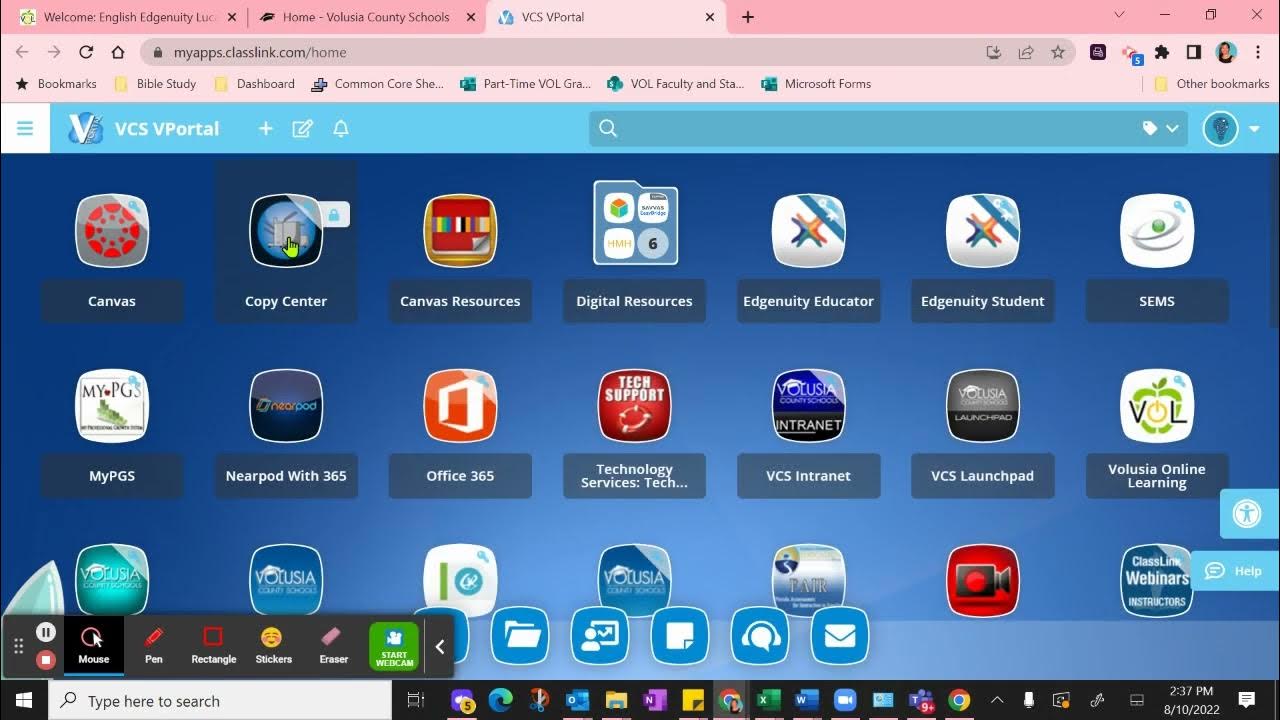Click the Start Webcam button
The image size is (1280, 720).
(x=394, y=647)
